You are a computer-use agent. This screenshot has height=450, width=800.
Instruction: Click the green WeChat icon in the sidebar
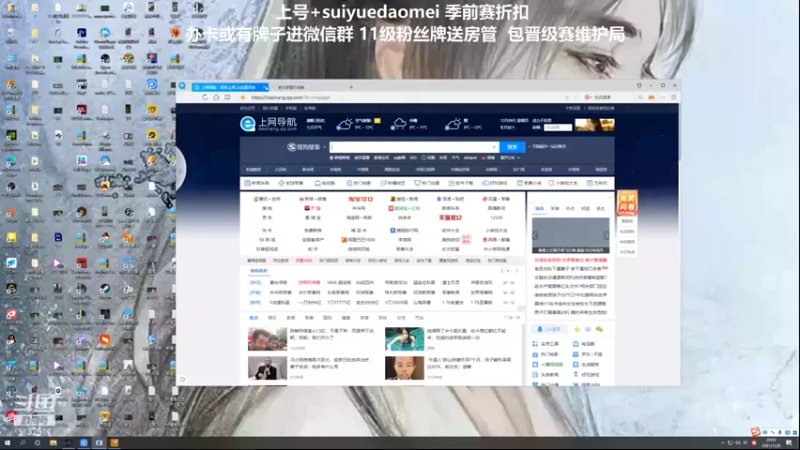[599, 329]
